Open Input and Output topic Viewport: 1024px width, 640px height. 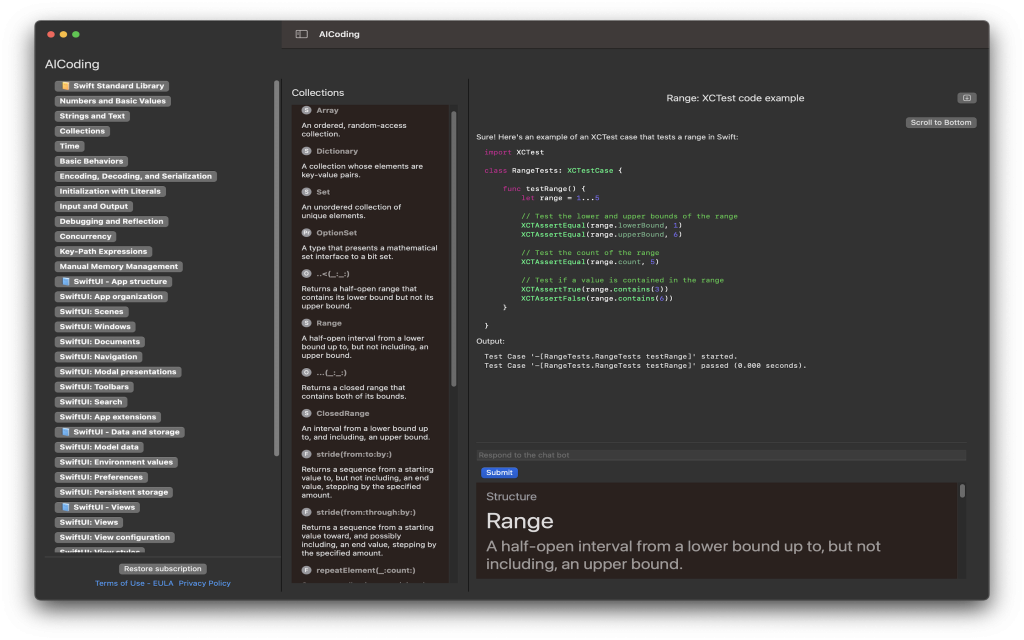[94, 206]
